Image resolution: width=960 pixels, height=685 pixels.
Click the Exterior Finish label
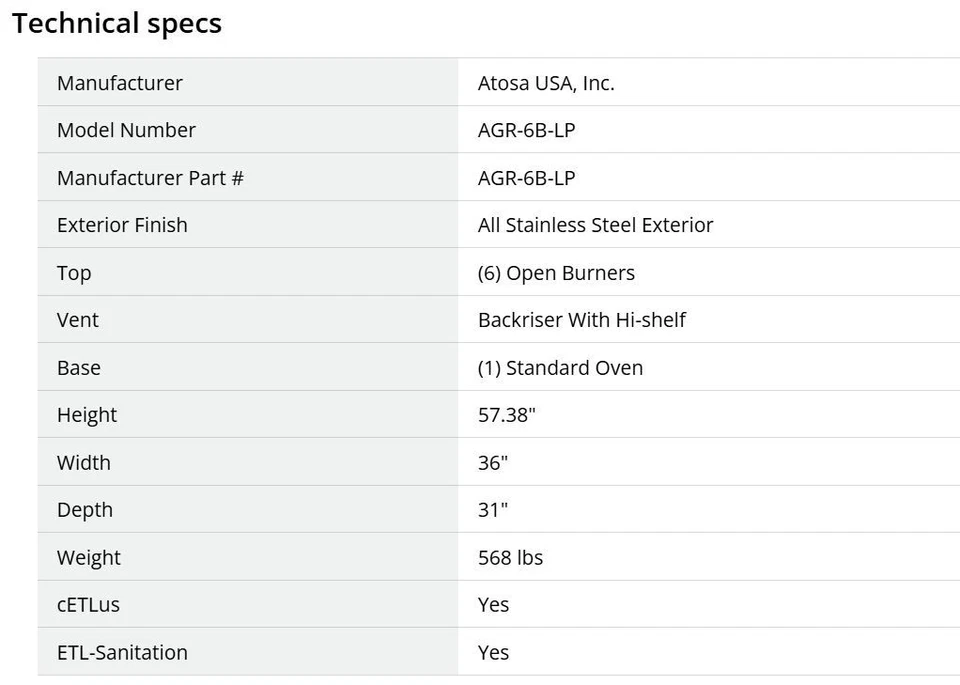(x=122, y=225)
